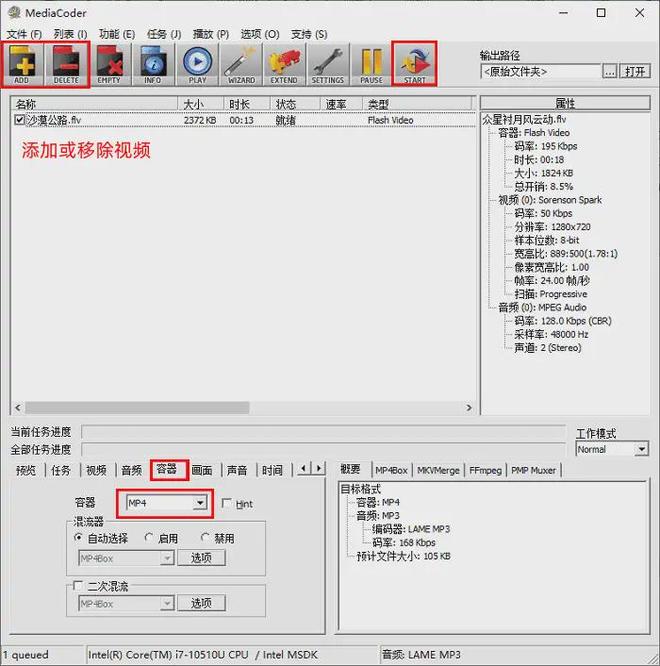660x666 pixels.
Task: Click the 当前任务进度 progress bar
Action: (324, 432)
